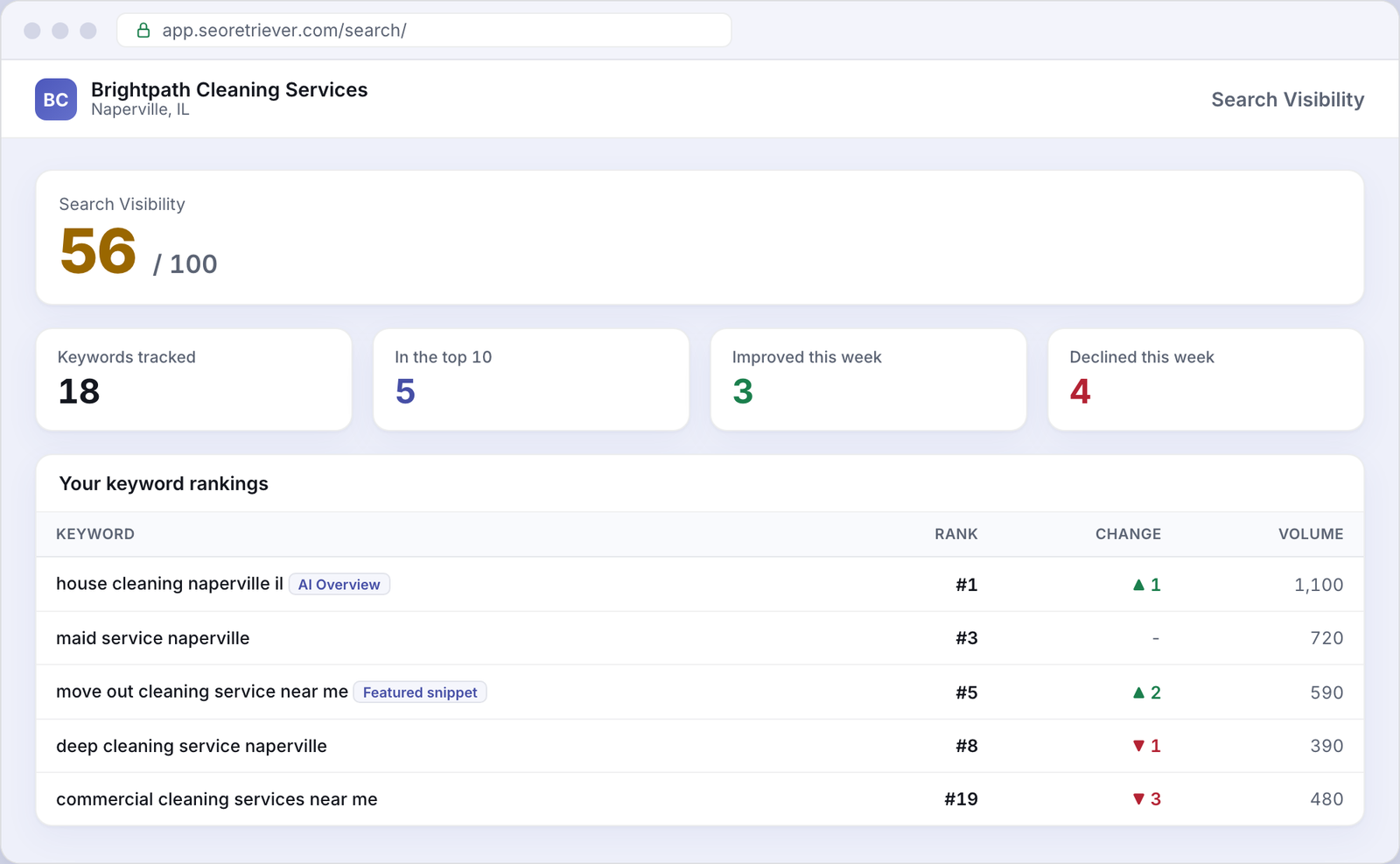Click the 'Your keyword rankings' heading
The height and width of the screenshot is (864, 1400).
(164, 484)
